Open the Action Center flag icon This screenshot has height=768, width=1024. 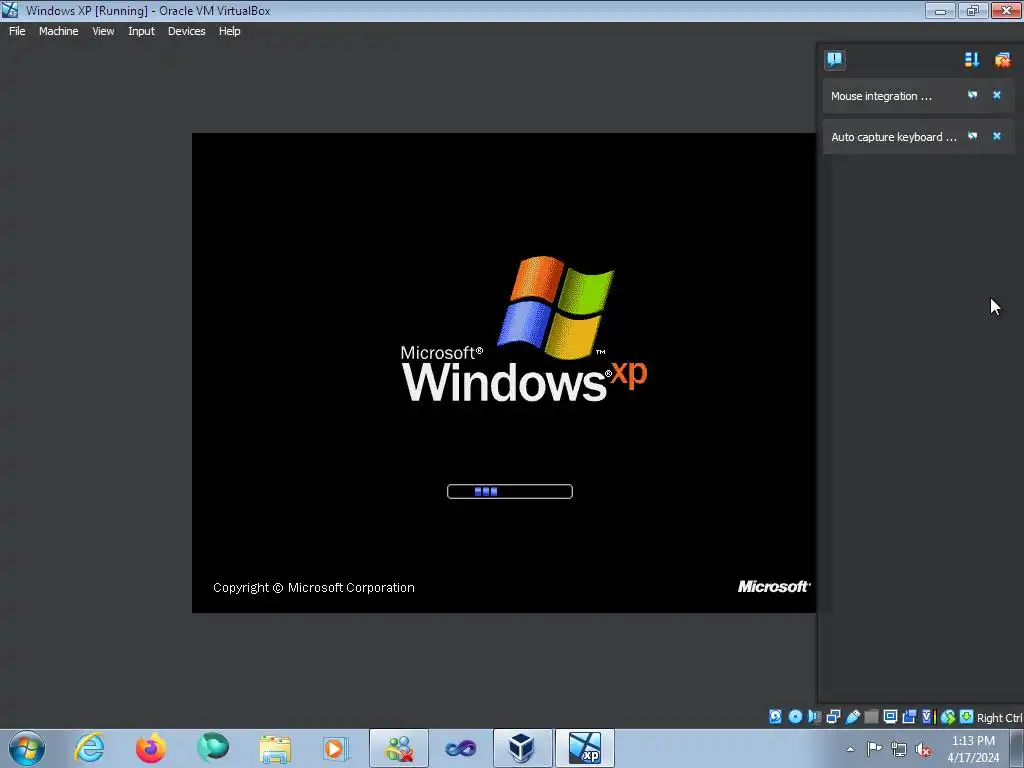[x=874, y=749]
